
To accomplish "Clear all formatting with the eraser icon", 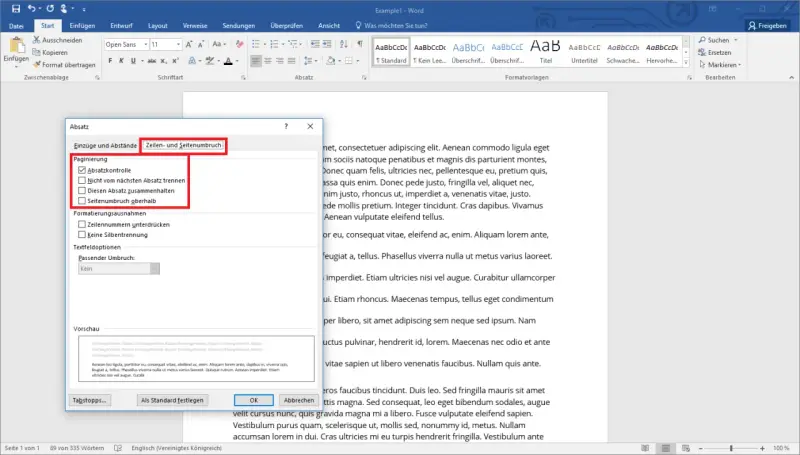I will point(239,44).
